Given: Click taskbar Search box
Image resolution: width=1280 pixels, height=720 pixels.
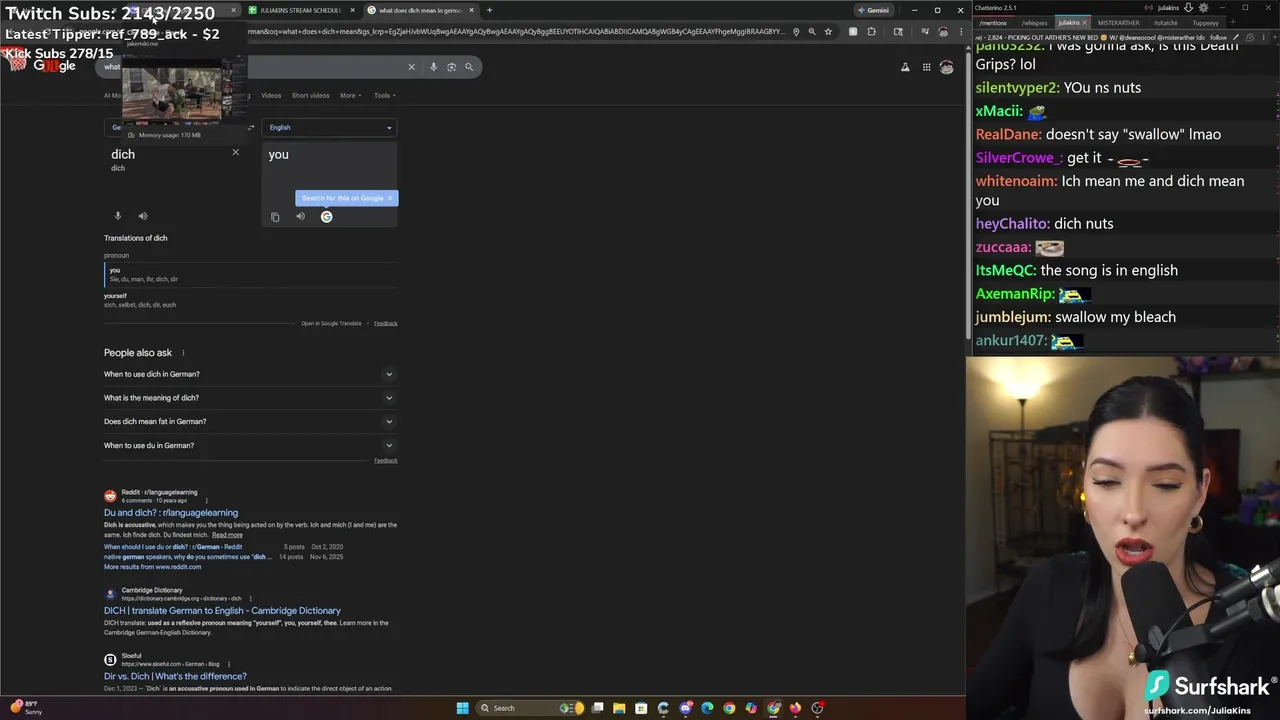Looking at the screenshot, I should point(530,708).
